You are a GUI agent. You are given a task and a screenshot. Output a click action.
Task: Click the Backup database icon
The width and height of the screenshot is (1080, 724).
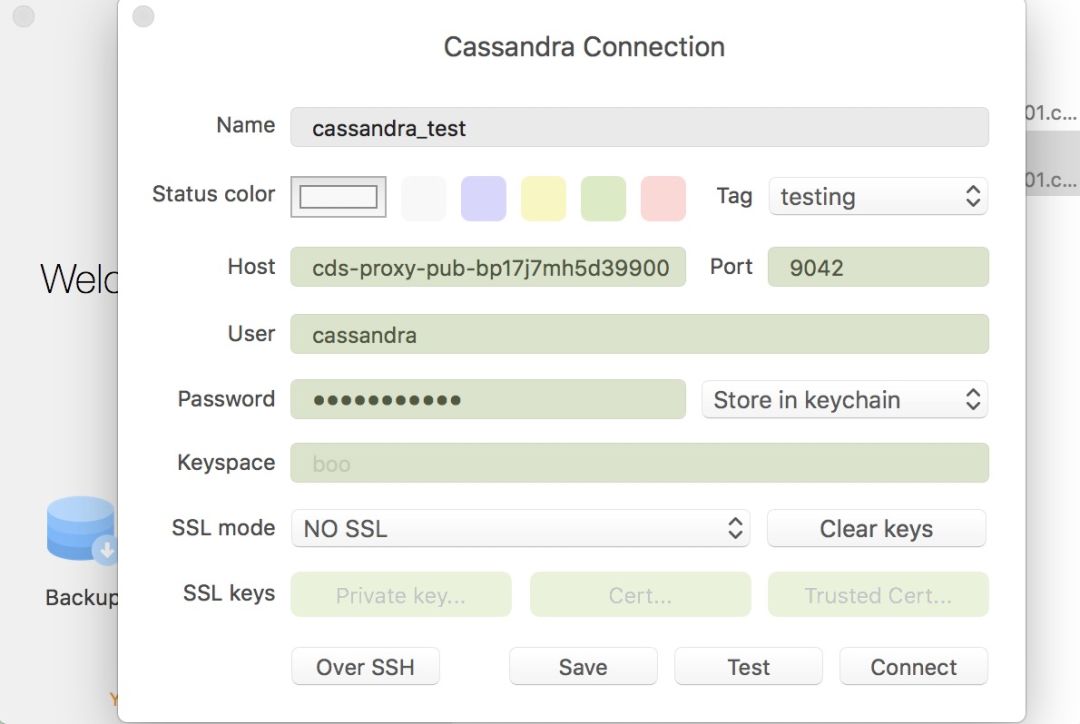coord(82,531)
